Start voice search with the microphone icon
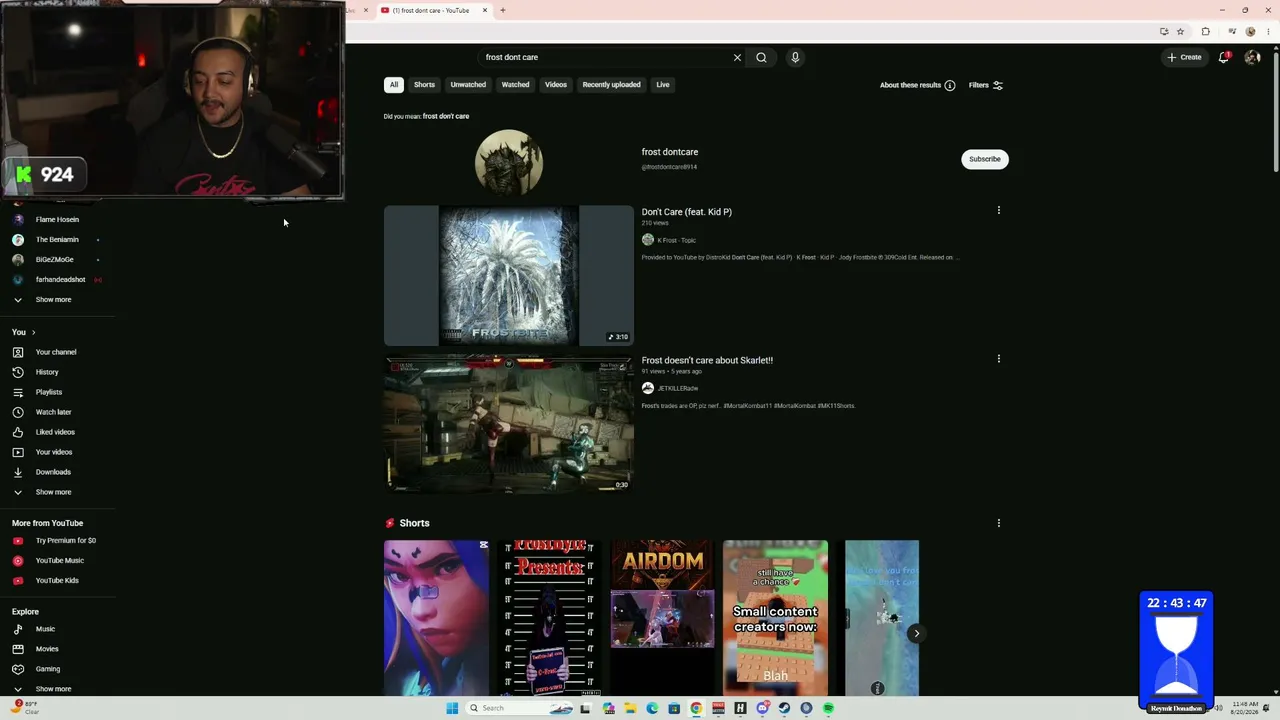1280x720 pixels. (x=795, y=57)
